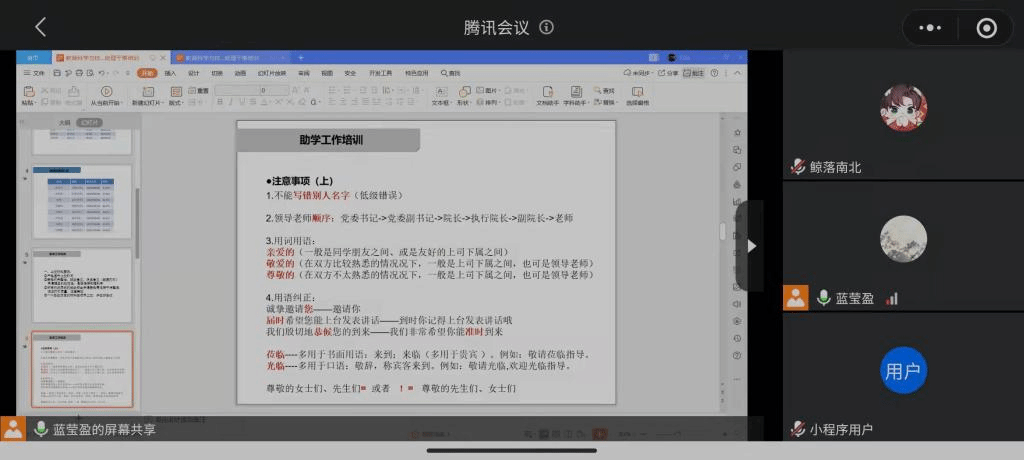
Task: Open the three-dots more options menu
Action: pos(930,28)
